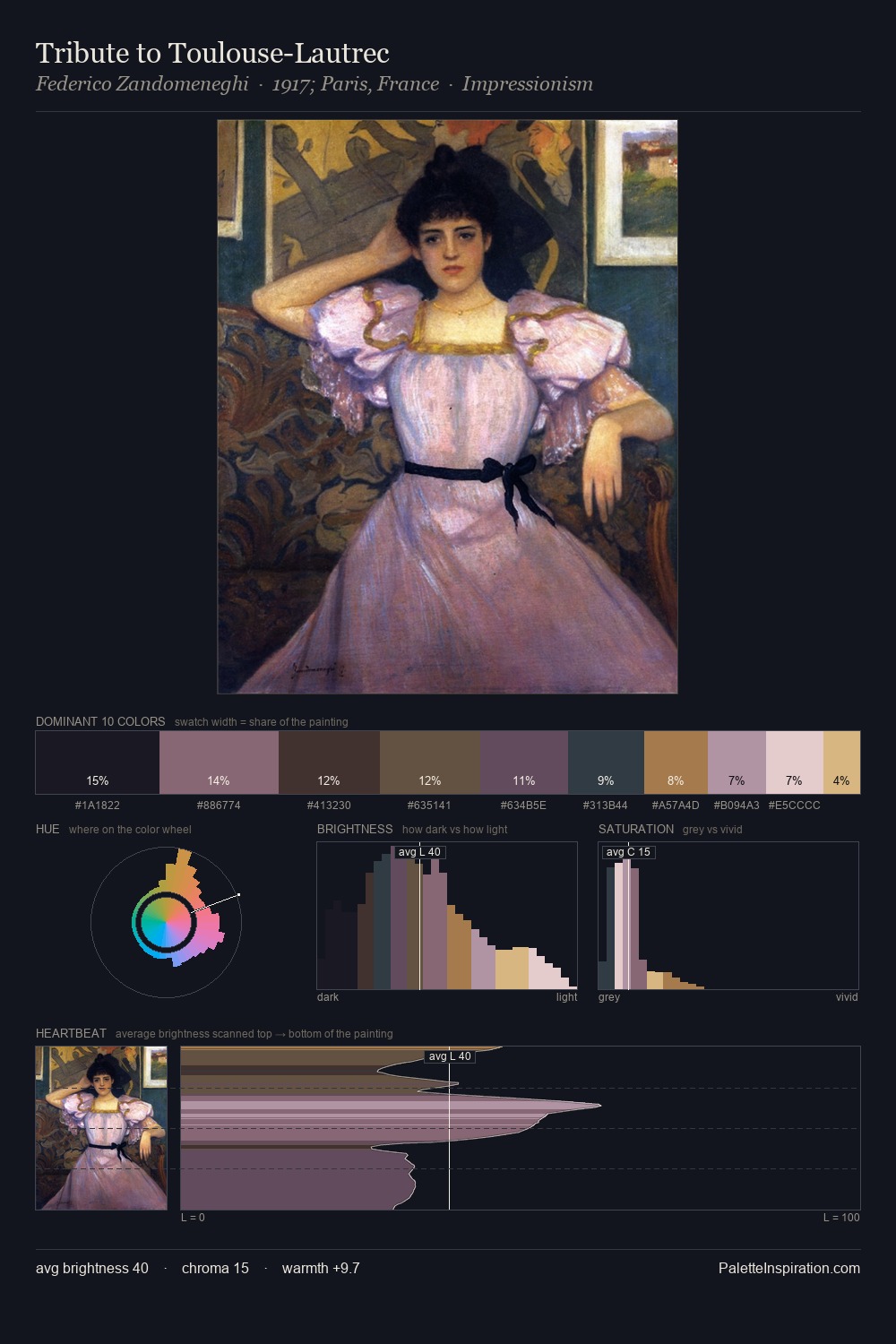
Task: Click footer text 'avg brightness 40'
Action: (x=92, y=1269)
